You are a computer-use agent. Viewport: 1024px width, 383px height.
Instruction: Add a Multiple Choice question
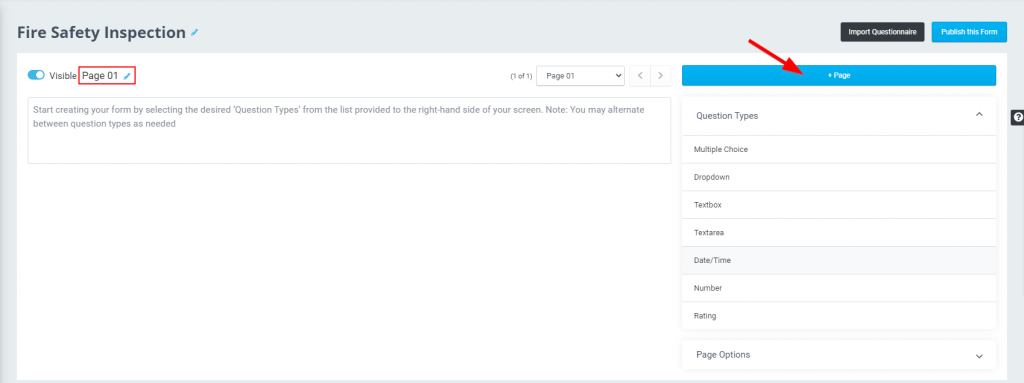tap(839, 150)
